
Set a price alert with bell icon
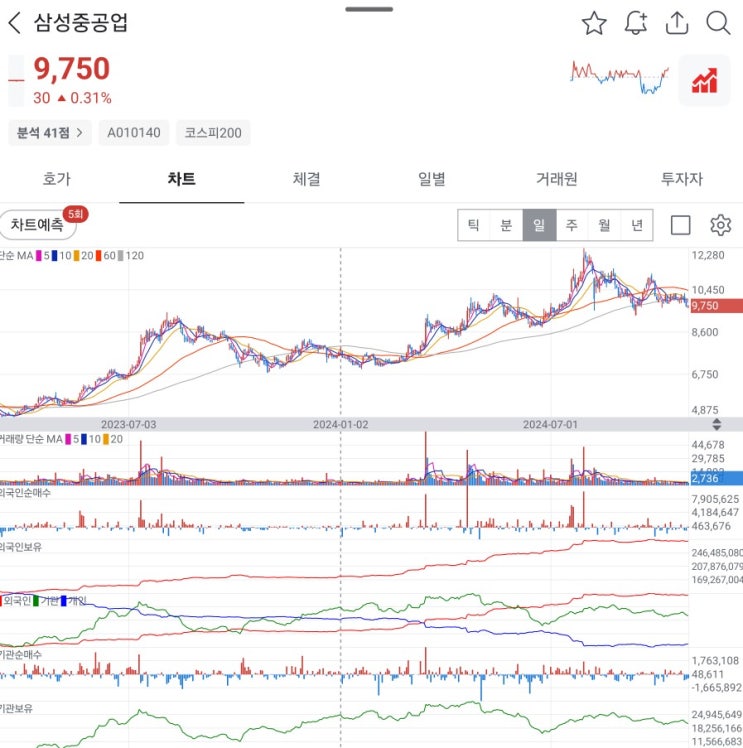point(636,23)
